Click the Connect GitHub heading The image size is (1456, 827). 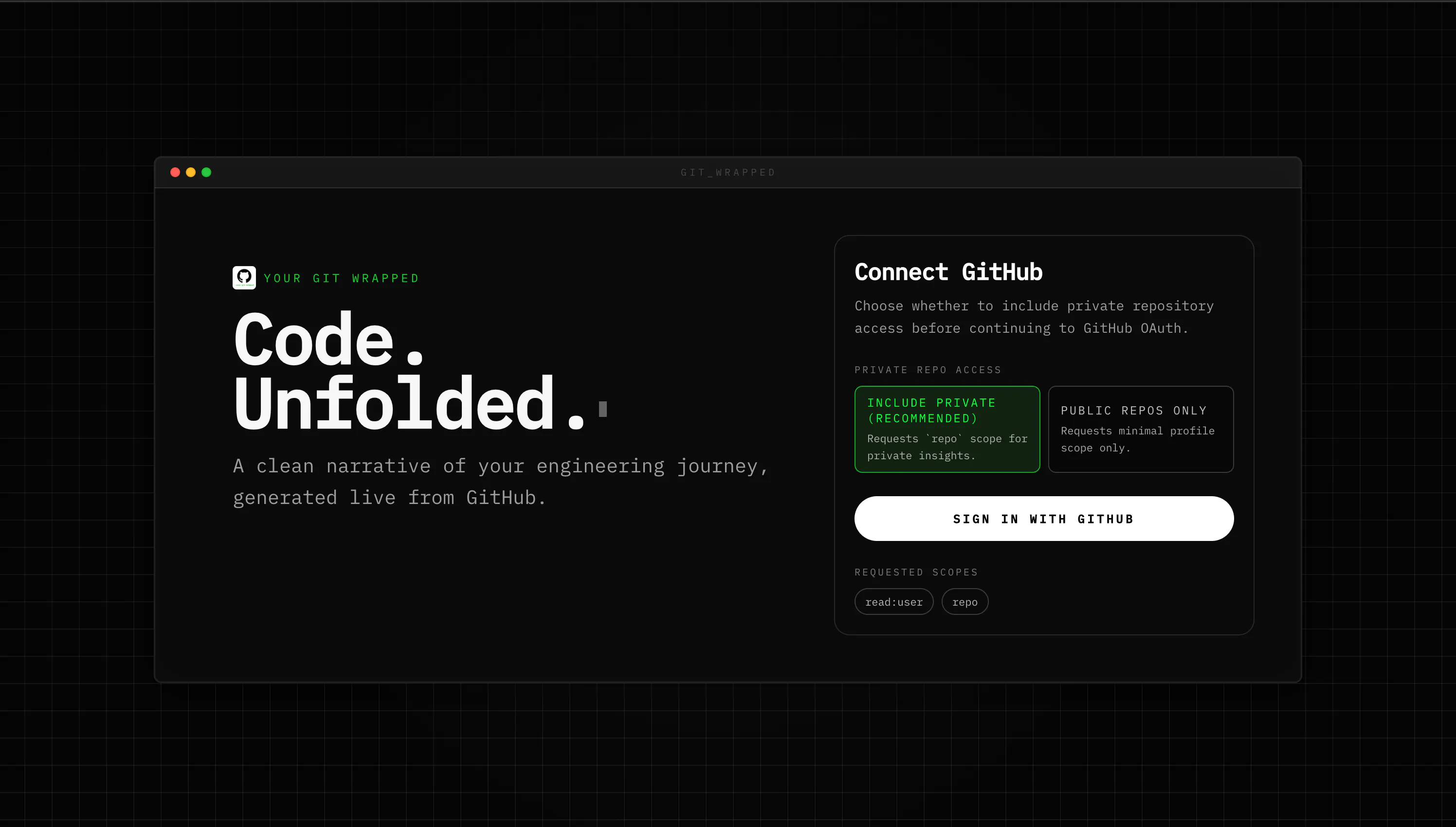948,271
